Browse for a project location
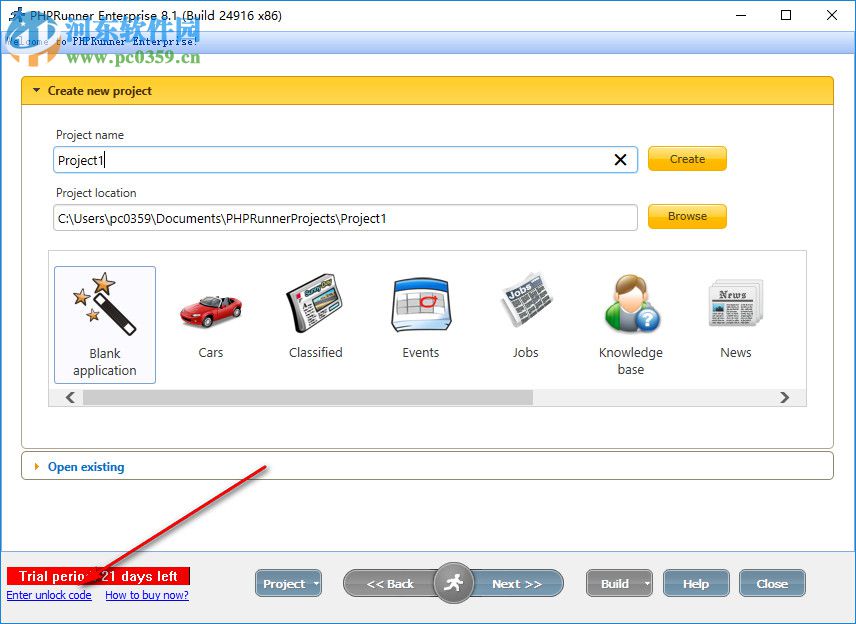Image resolution: width=856 pixels, height=624 pixels. 687,216
